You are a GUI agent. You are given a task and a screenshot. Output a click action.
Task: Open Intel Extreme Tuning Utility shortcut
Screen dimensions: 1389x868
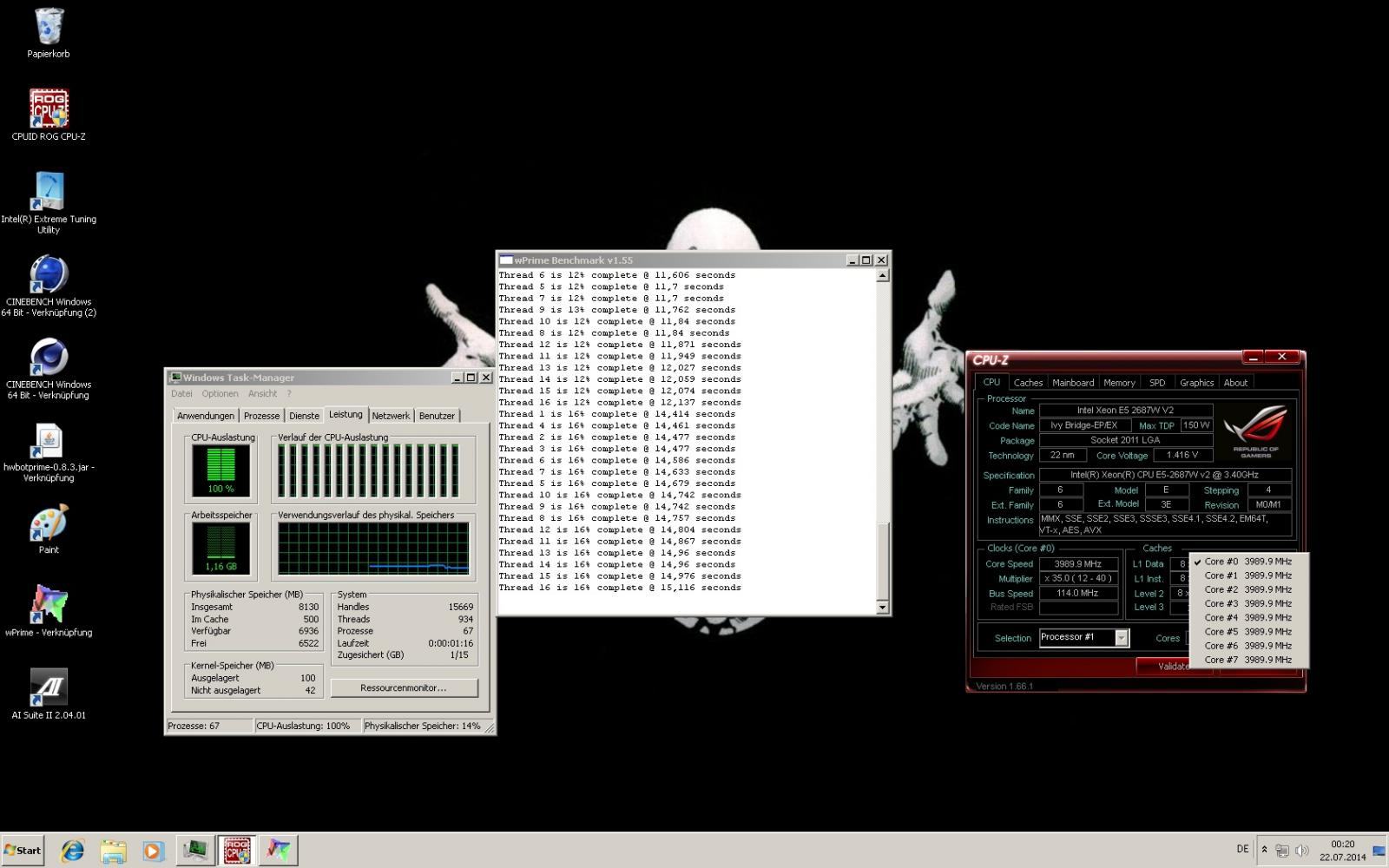click(x=49, y=202)
